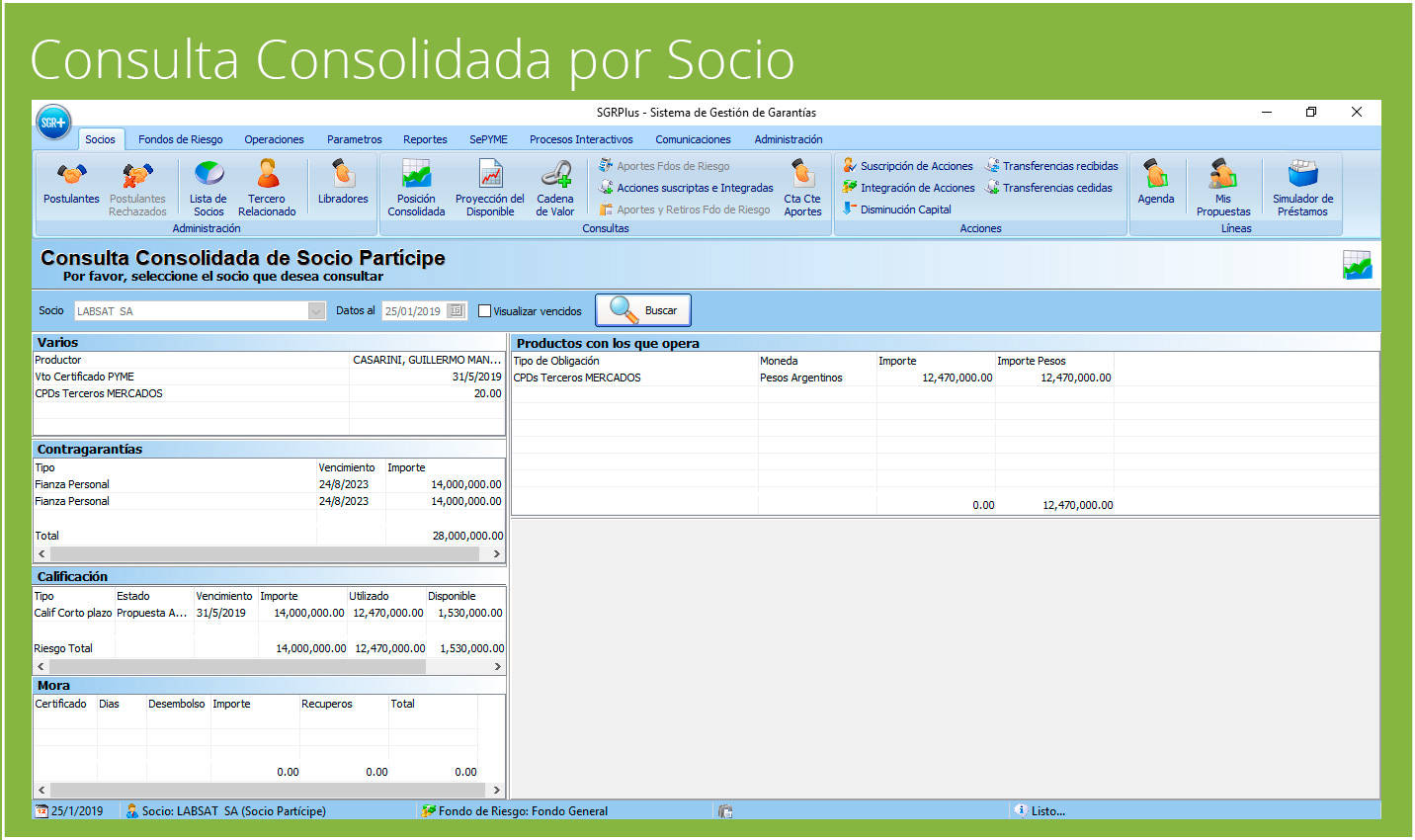Open the SGR+ application menu orb
1415x840 pixels.
coord(53,123)
